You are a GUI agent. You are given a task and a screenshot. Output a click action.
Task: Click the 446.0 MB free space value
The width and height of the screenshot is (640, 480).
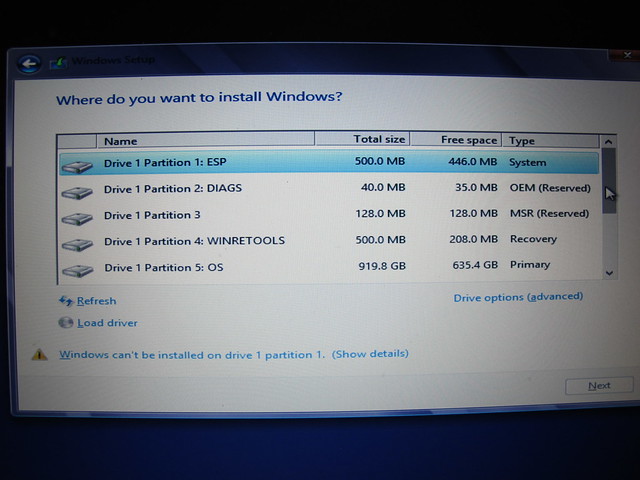click(473, 162)
